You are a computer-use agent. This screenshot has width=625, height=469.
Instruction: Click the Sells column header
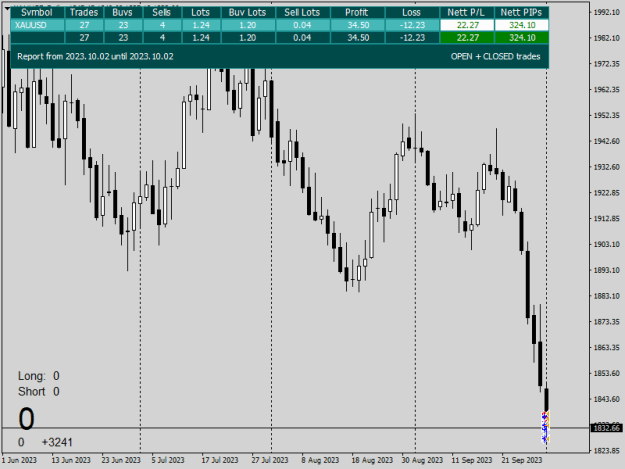(x=161, y=12)
